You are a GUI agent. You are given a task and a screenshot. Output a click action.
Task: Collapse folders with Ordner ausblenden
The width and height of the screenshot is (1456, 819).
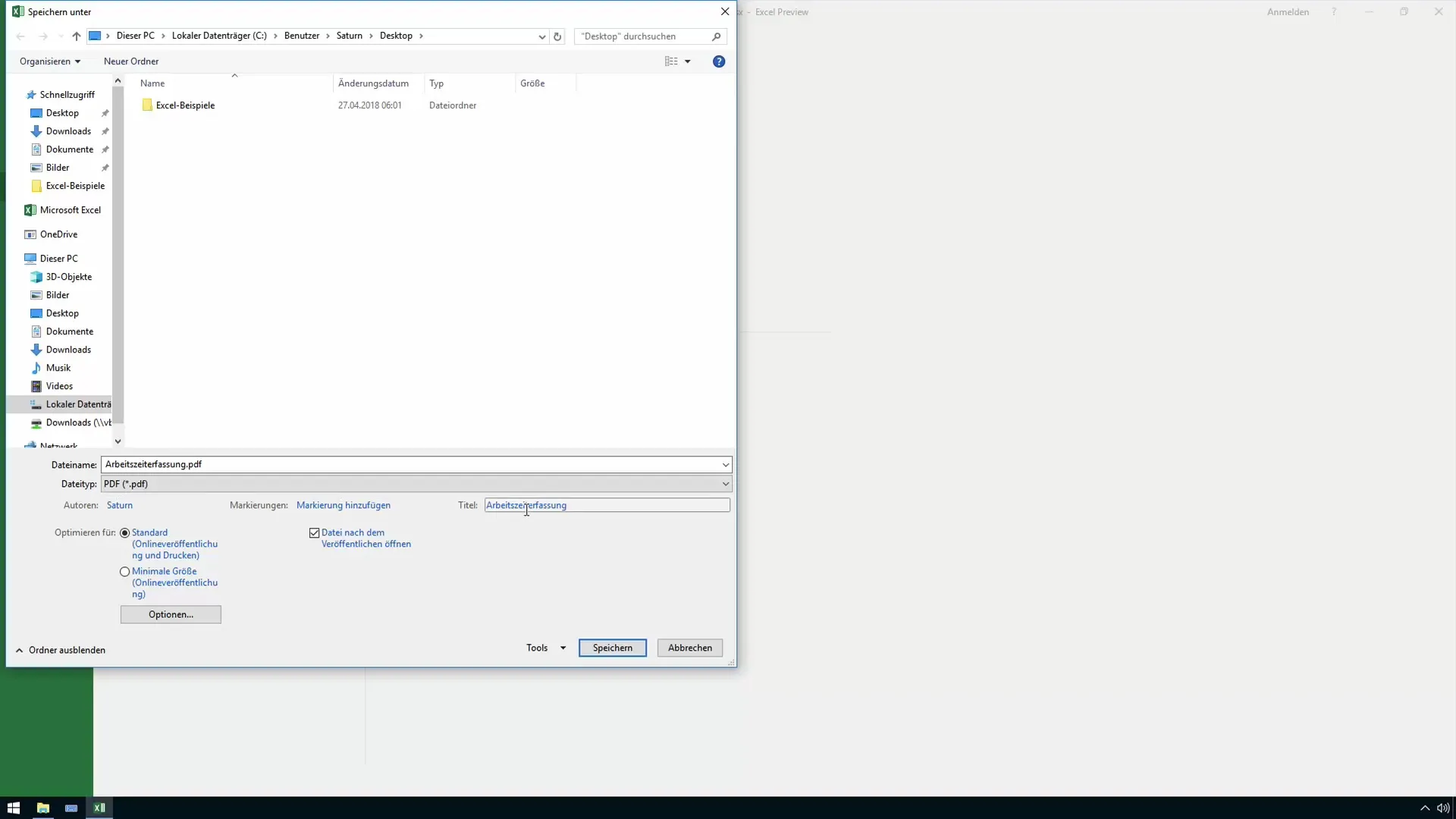pyautogui.click(x=61, y=650)
